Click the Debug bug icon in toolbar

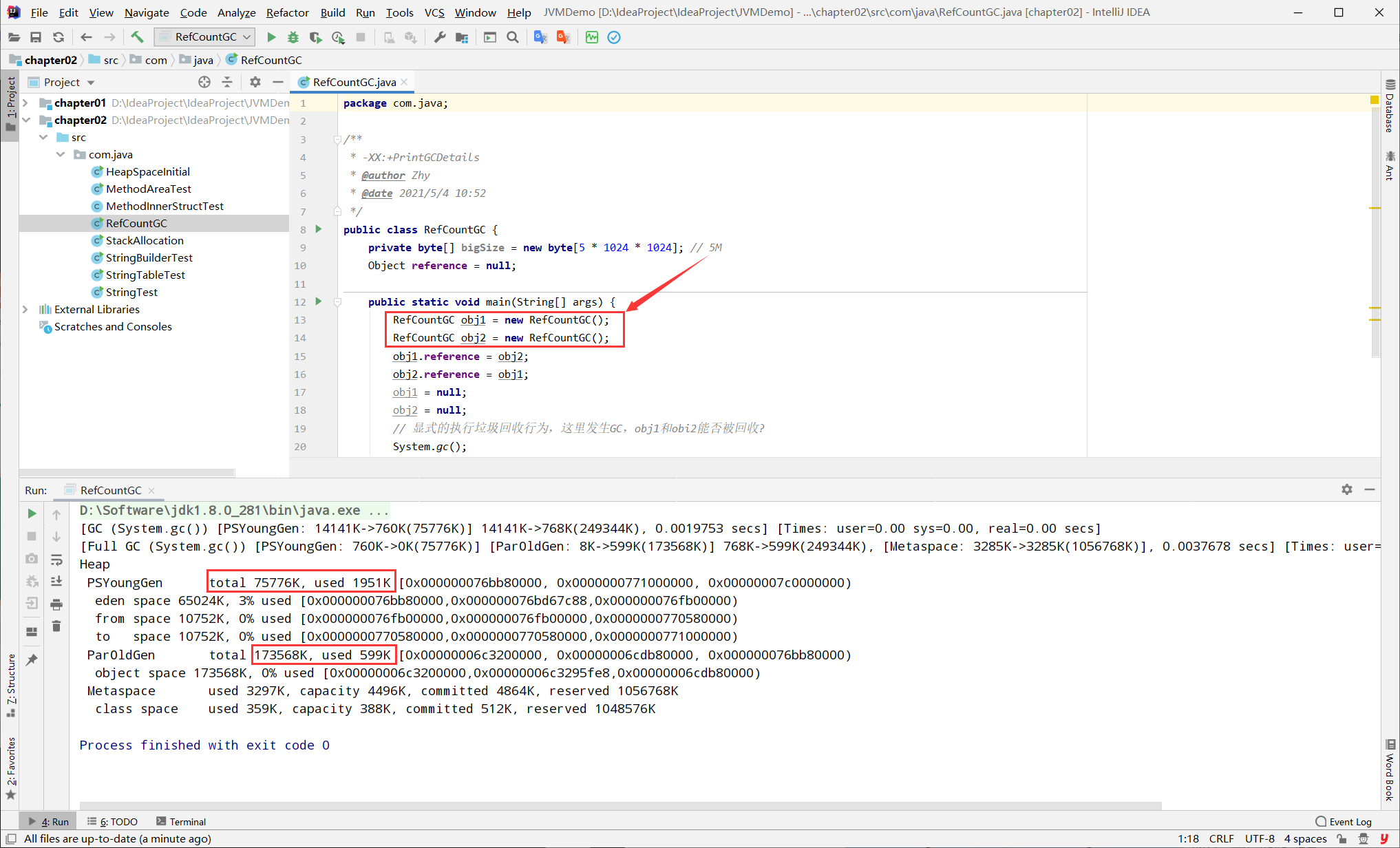click(x=293, y=37)
